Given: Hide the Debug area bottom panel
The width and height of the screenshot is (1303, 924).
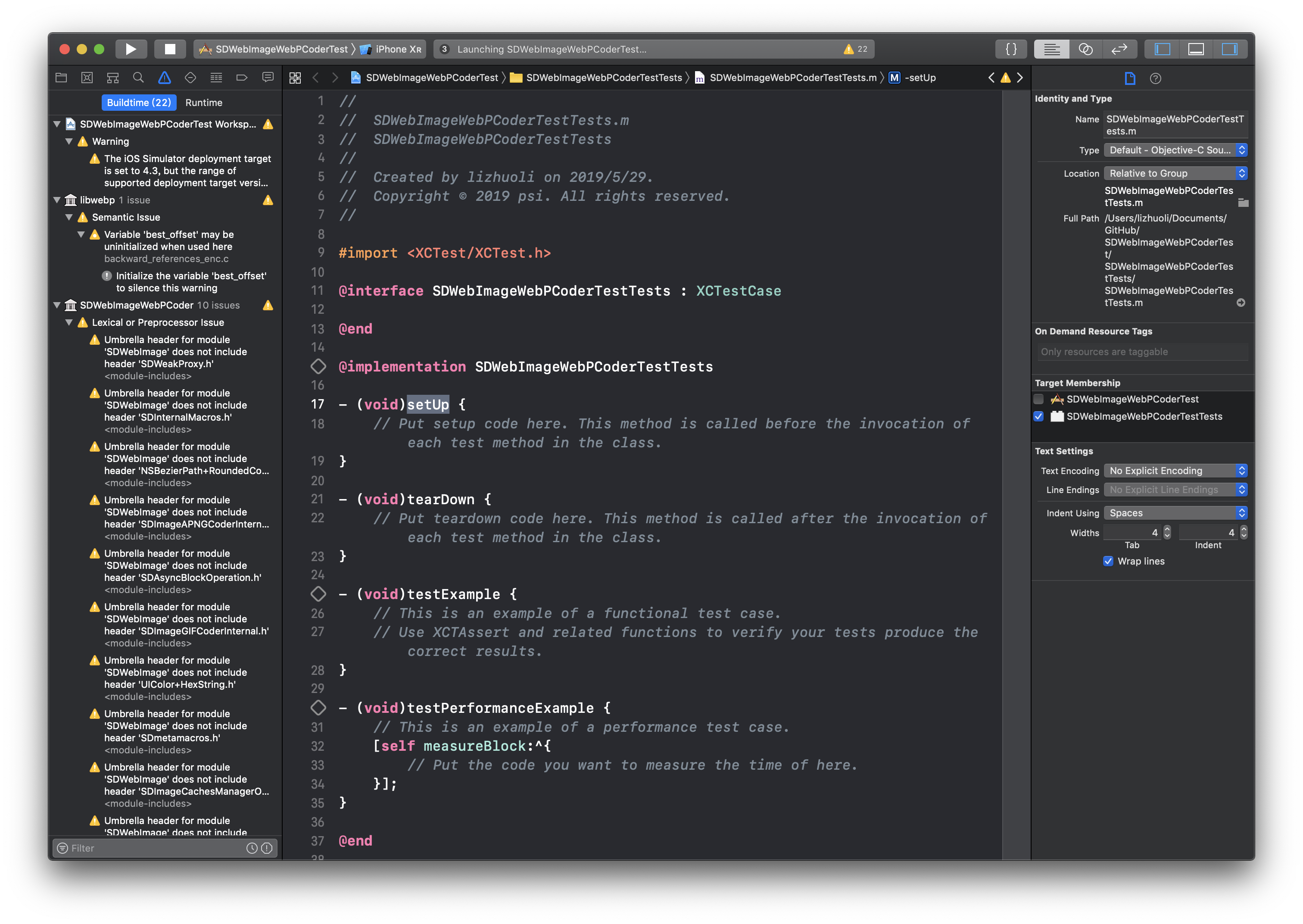Looking at the screenshot, I should pyautogui.click(x=1196, y=49).
